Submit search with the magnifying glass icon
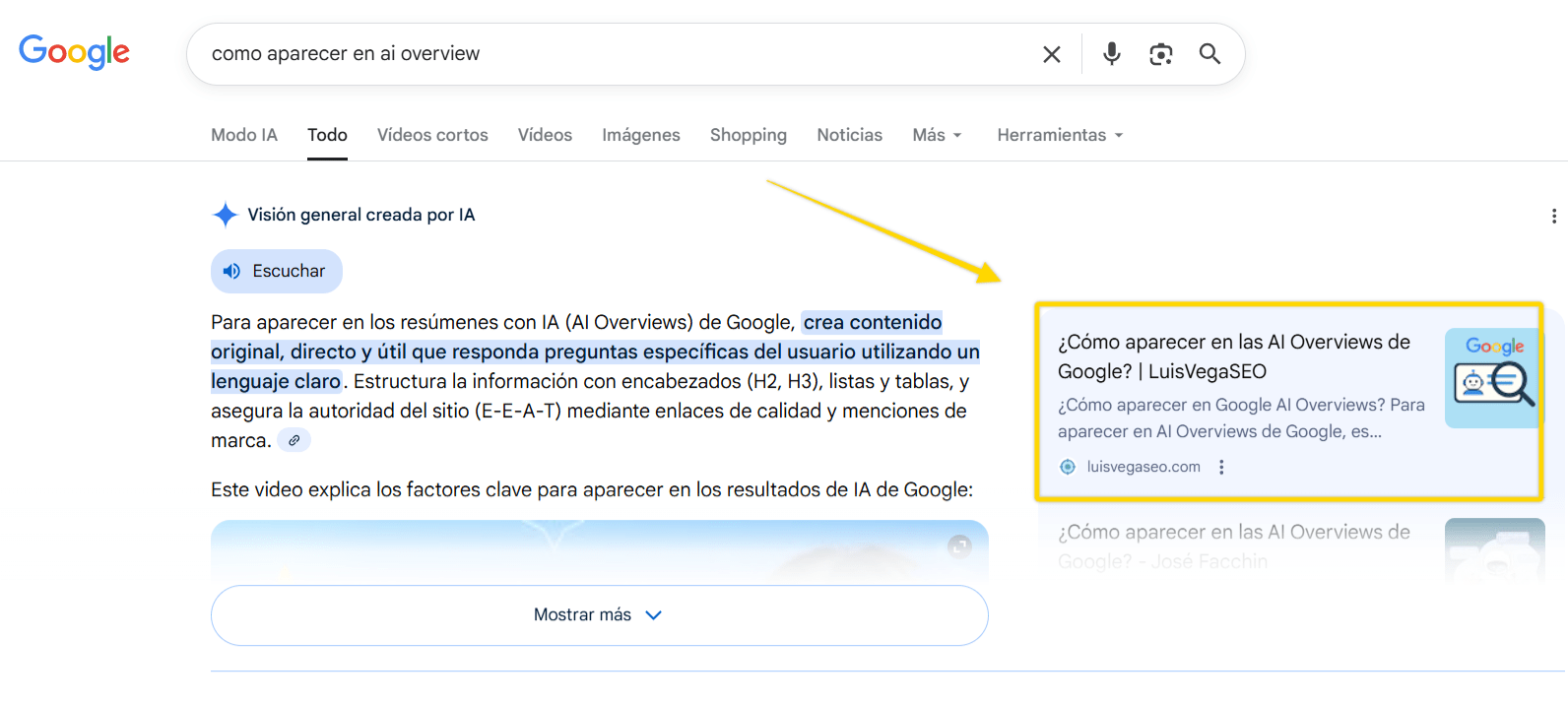This screenshot has width=1568, height=704. tap(1209, 54)
